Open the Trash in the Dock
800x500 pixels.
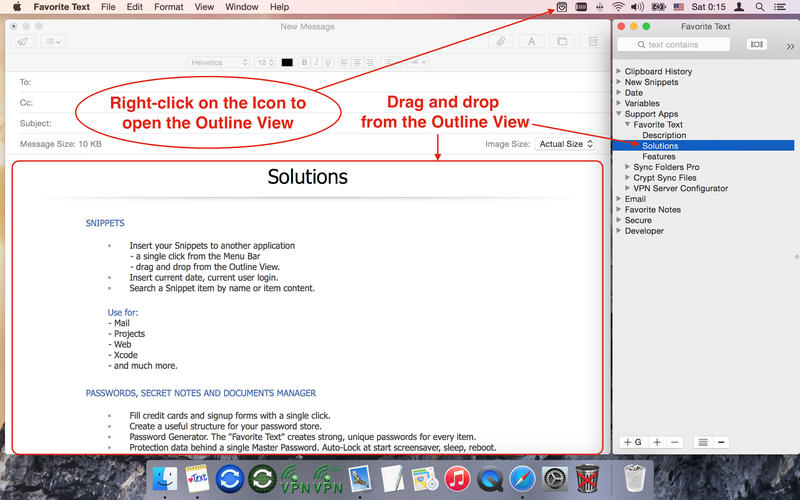tap(635, 479)
